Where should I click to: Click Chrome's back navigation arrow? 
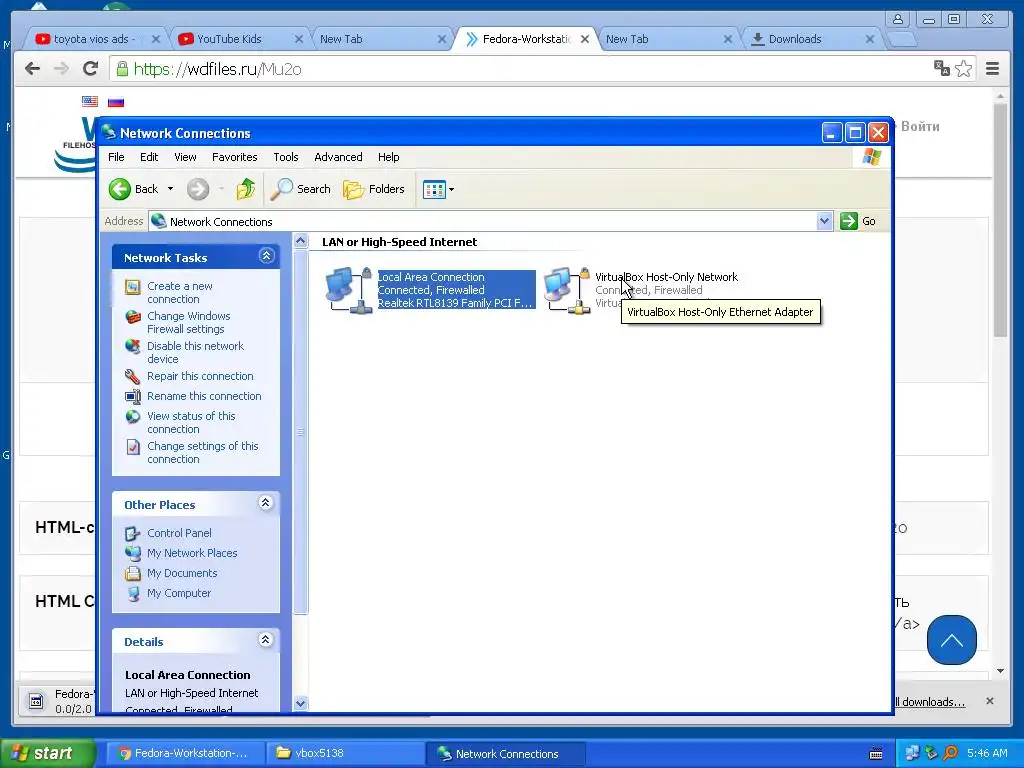pyautogui.click(x=32, y=69)
